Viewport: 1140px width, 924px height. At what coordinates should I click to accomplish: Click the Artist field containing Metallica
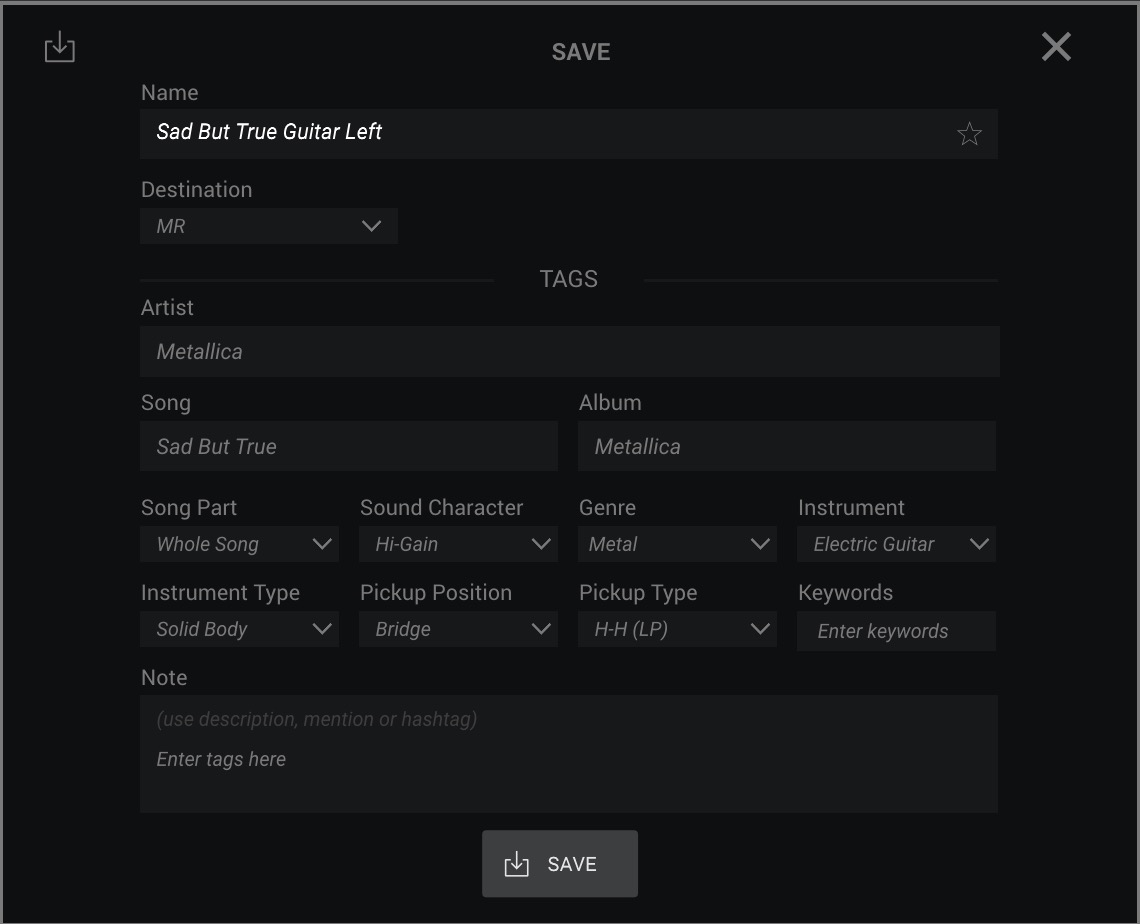(569, 352)
